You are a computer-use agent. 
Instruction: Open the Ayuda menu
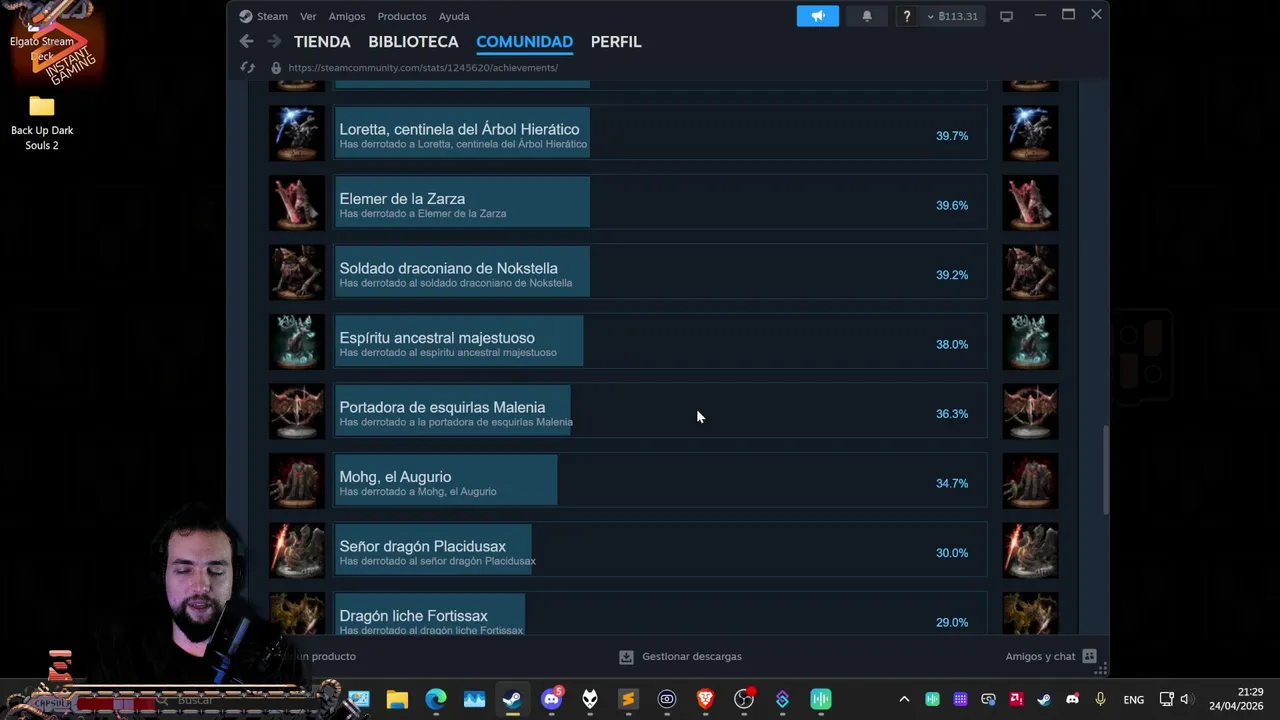[454, 16]
